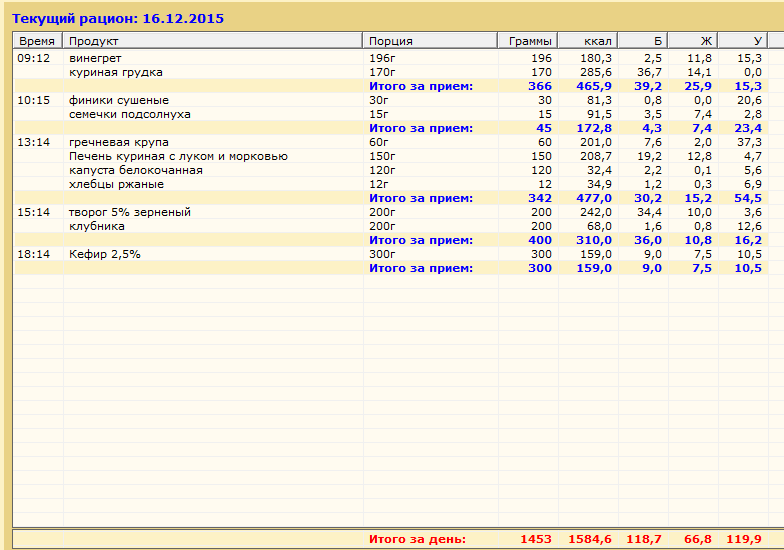Click the 36,7 protein value
The width and height of the screenshot is (784, 550).
(x=649, y=72)
